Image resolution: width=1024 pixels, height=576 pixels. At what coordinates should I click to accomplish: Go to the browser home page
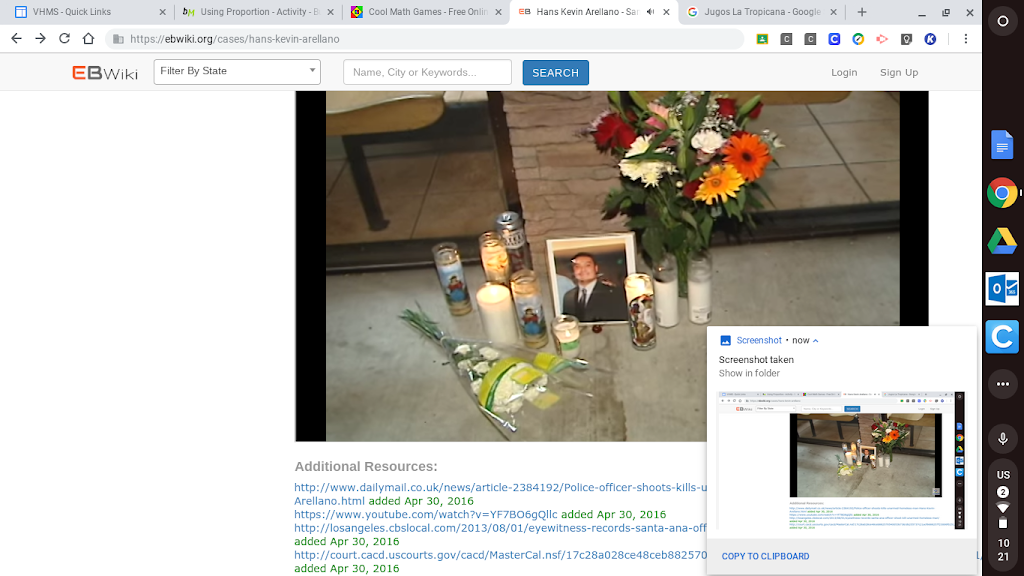[88, 39]
